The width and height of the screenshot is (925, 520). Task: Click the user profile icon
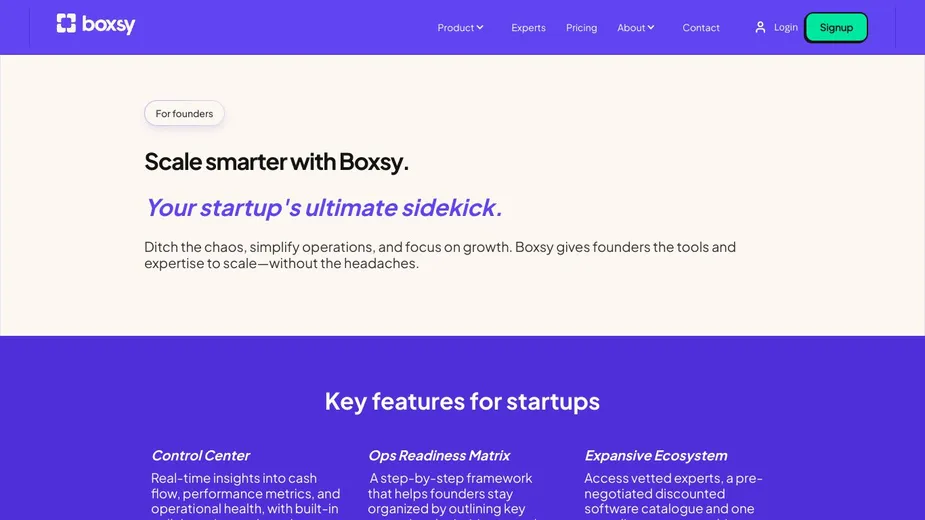[x=760, y=27]
